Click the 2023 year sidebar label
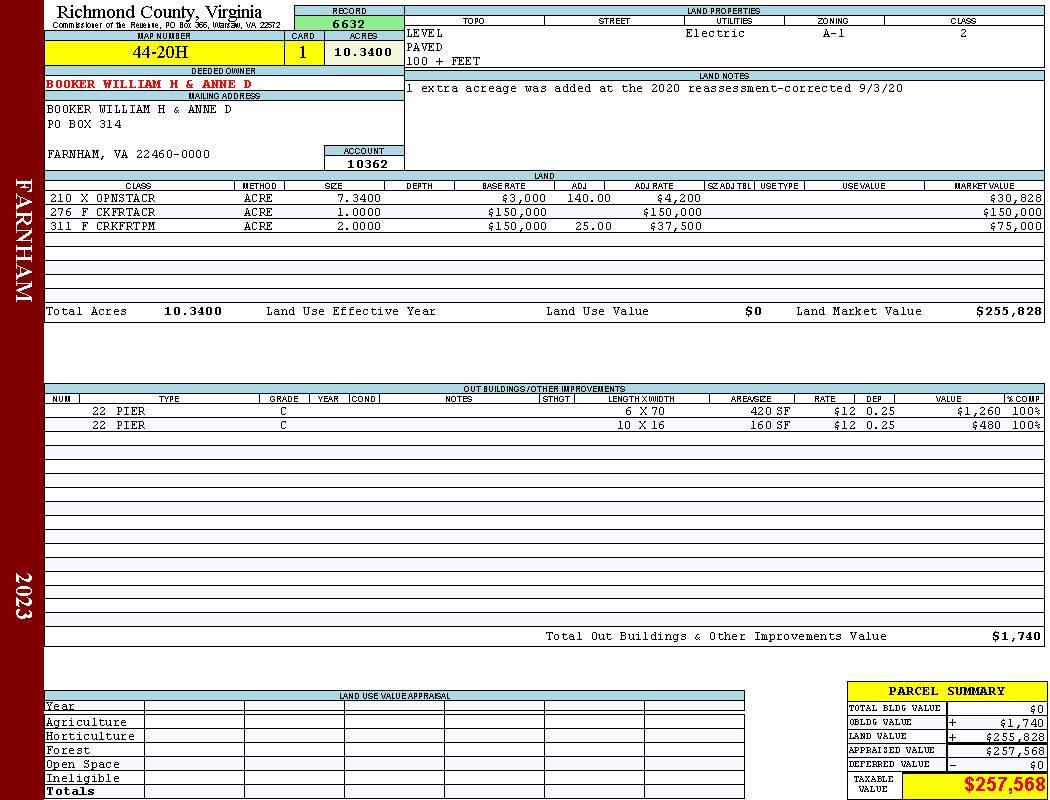This screenshot has height=800, width=1050. [x=23, y=595]
